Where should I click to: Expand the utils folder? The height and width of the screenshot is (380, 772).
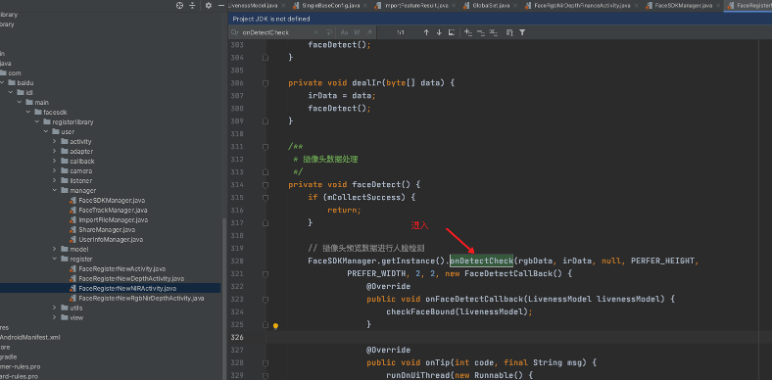[x=55, y=308]
